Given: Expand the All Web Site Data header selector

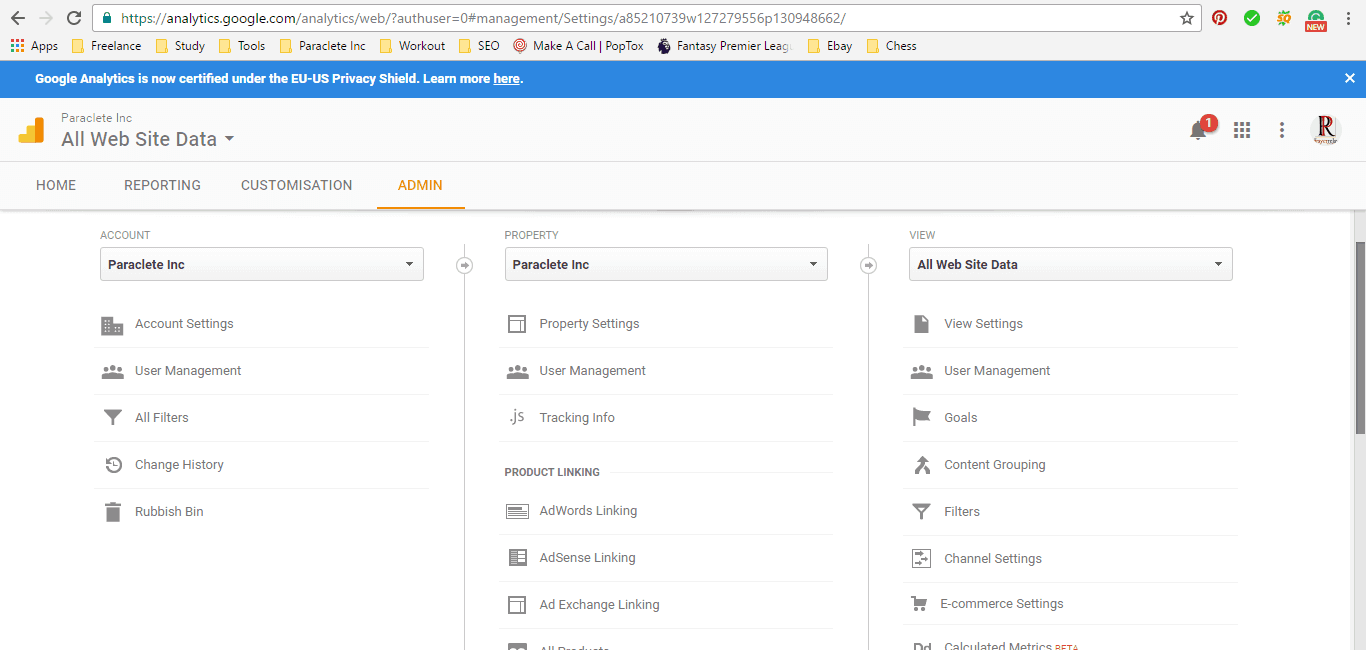Looking at the screenshot, I should (148, 139).
